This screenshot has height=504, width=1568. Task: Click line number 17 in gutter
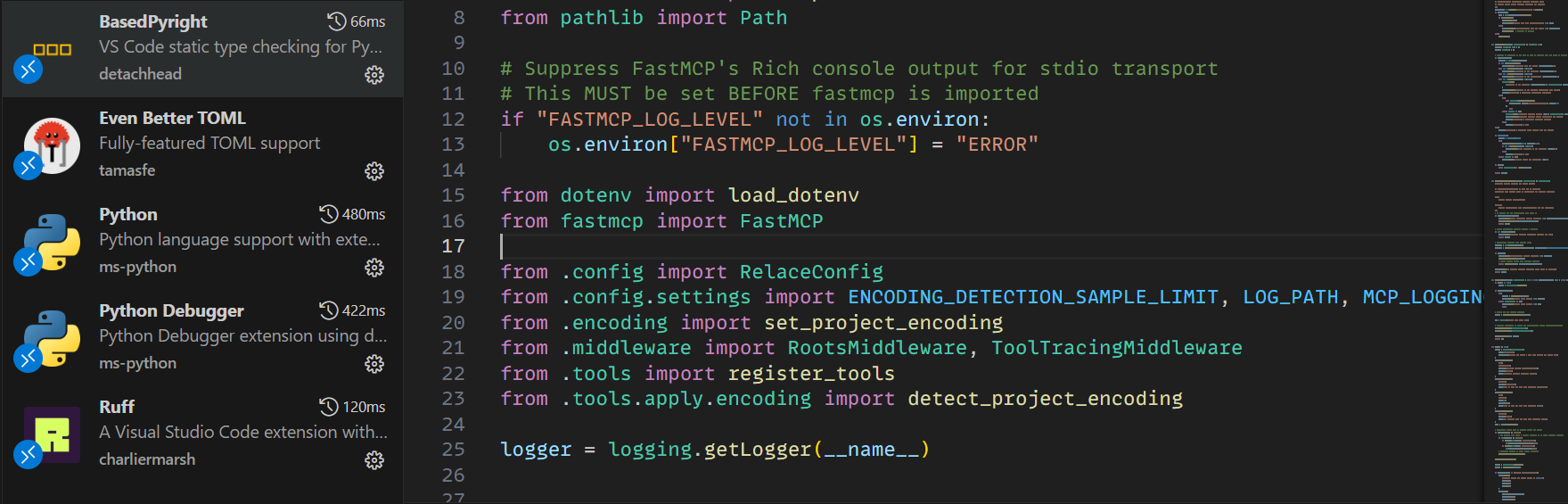click(454, 246)
